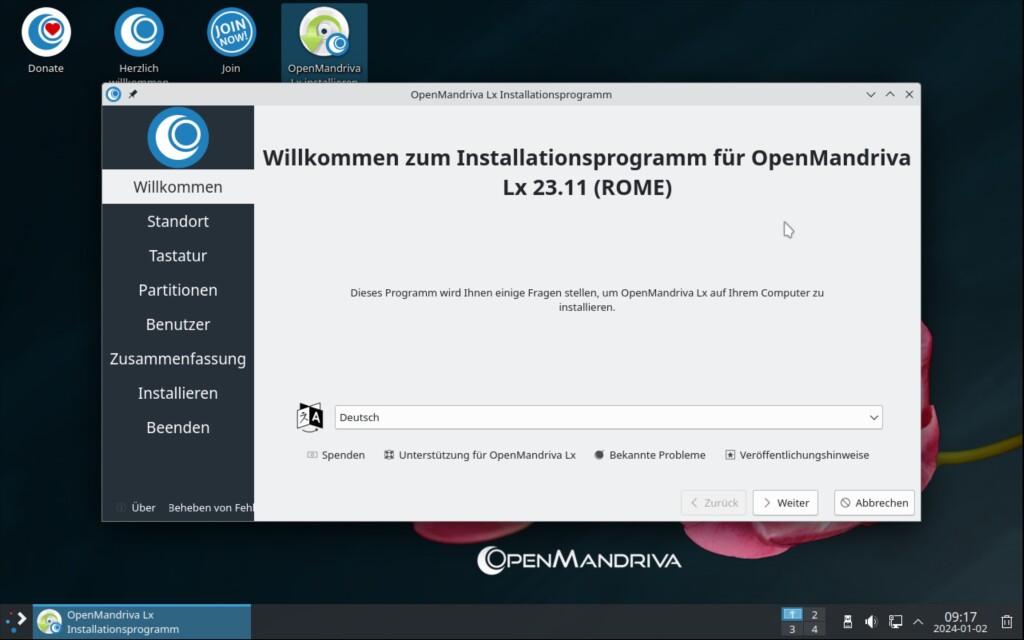Viewport: 1024px width, 640px height.
Task: Open the network connections tray icon
Action: (x=895, y=622)
